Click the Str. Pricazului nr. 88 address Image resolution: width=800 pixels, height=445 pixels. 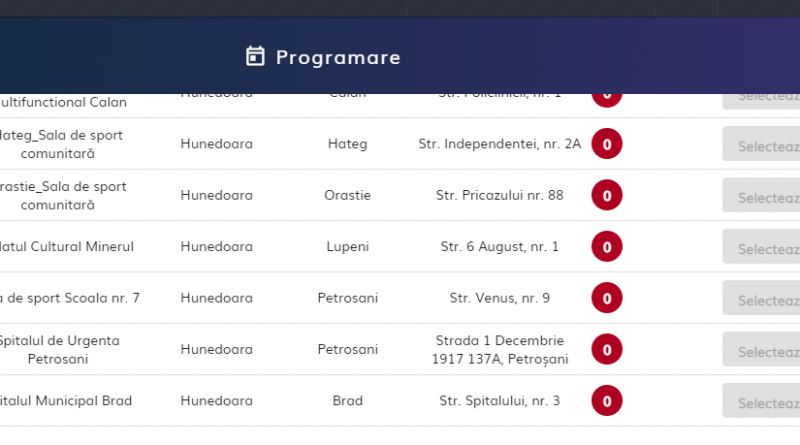pos(499,195)
